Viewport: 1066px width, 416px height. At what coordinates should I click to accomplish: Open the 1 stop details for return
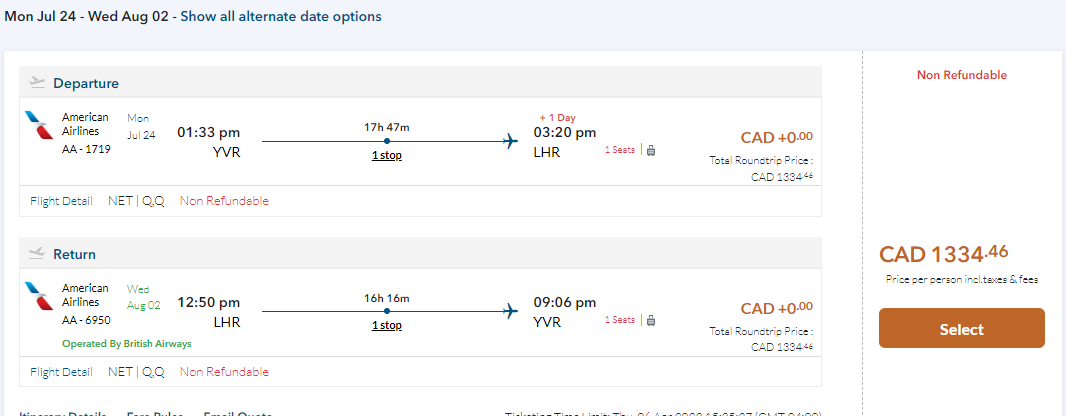click(386, 326)
